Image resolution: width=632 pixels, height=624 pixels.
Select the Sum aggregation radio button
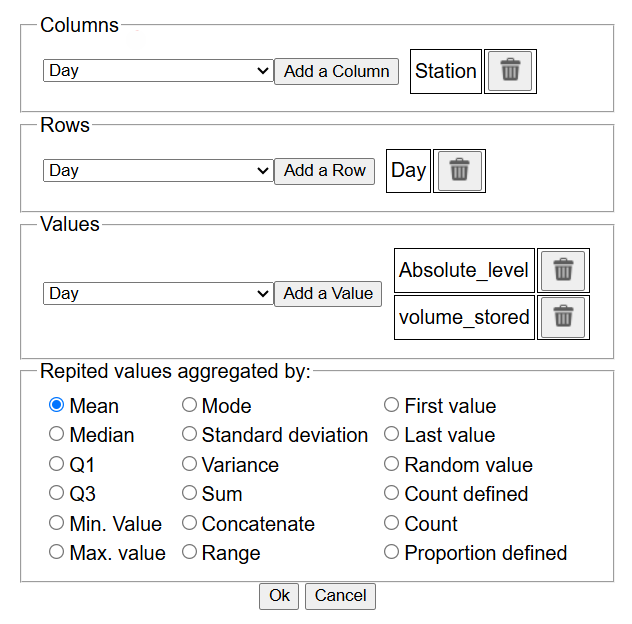point(190,494)
